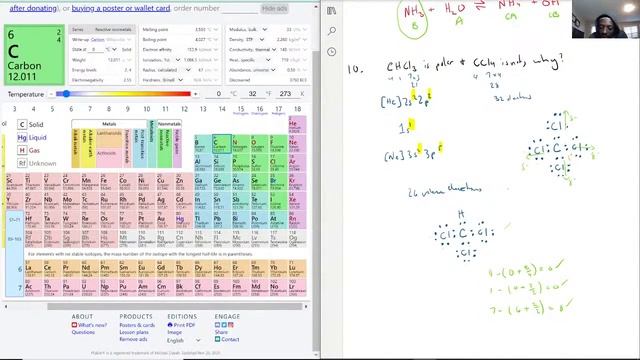Open the PDF viewer table of contents icon
This screenshot has height=360, width=640.
[331, 11]
